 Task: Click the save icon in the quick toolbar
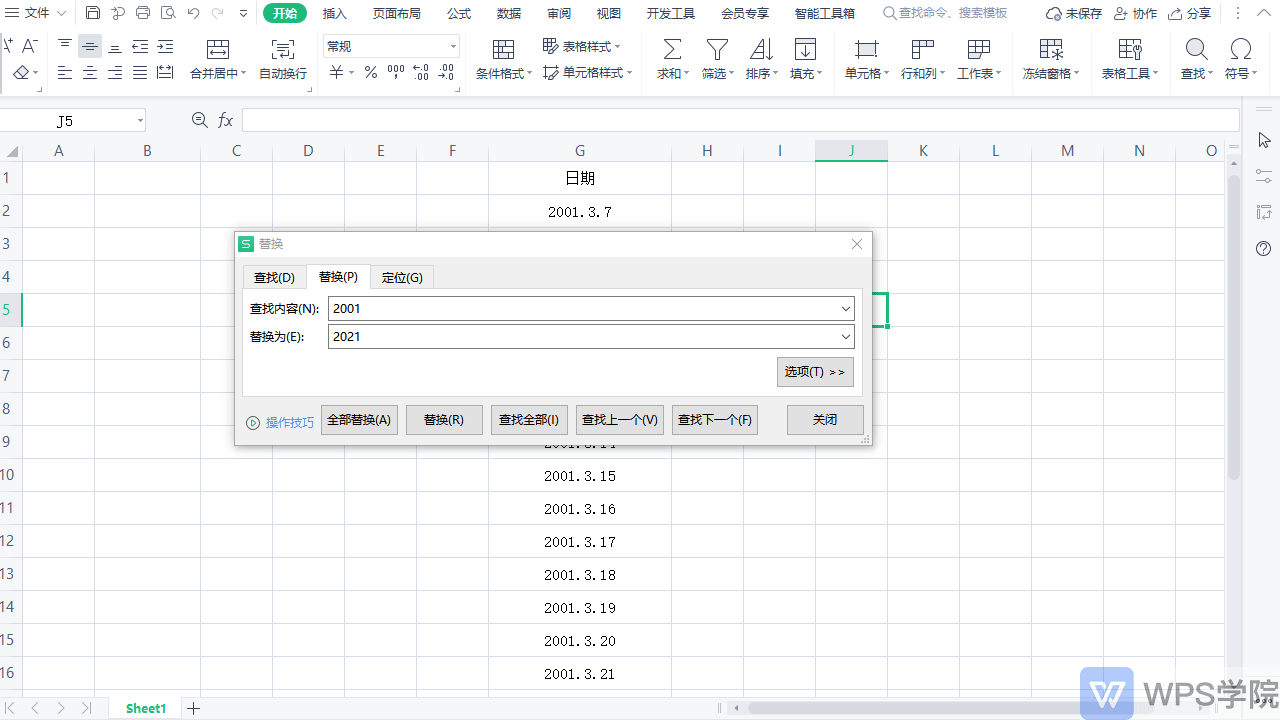coord(93,13)
